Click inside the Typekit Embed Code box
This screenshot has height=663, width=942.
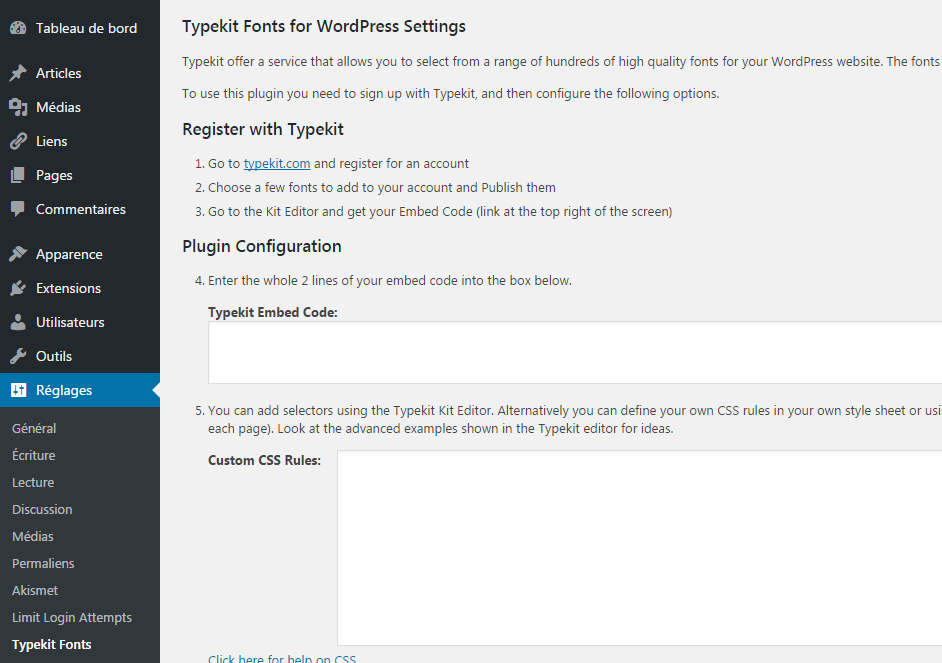tap(560, 352)
